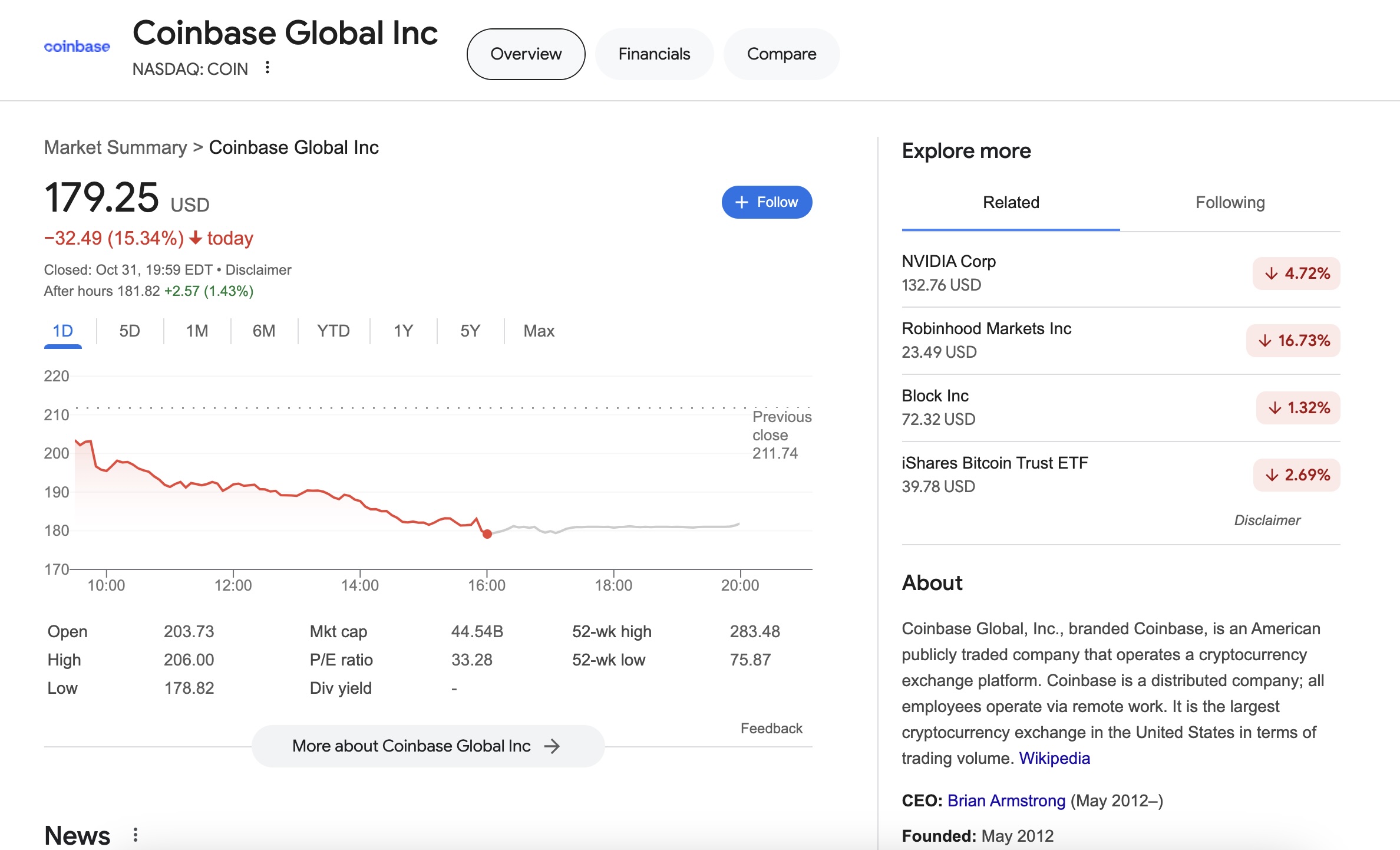Click the Block Inc 1.32% change badge
Image resolution: width=1400 pixels, height=850 pixels.
click(x=1298, y=408)
